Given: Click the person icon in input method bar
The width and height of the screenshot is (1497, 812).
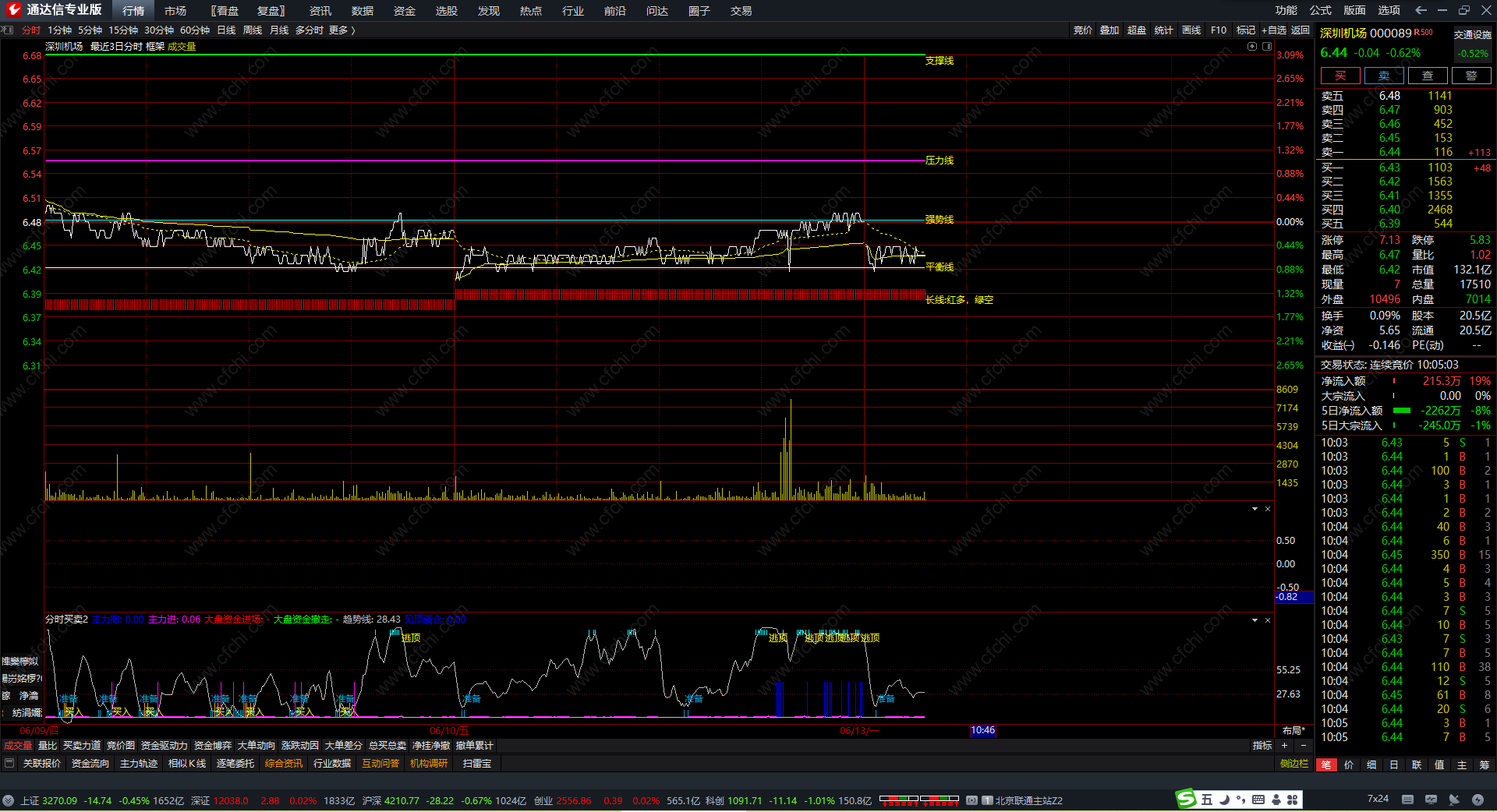Looking at the screenshot, I should point(1276,800).
